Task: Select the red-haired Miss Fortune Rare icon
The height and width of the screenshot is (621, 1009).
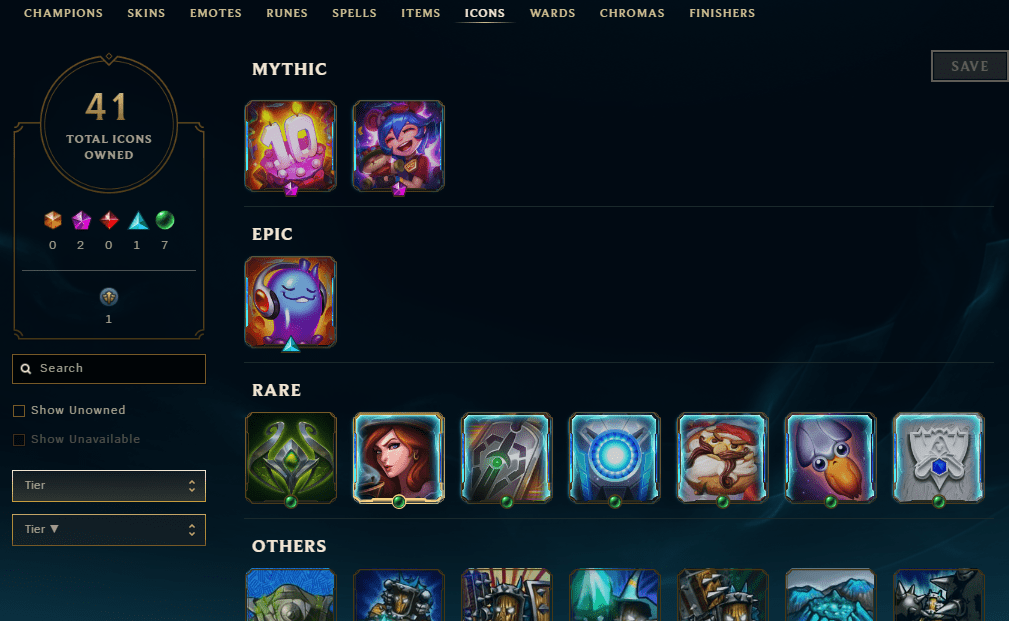Action: coord(398,458)
